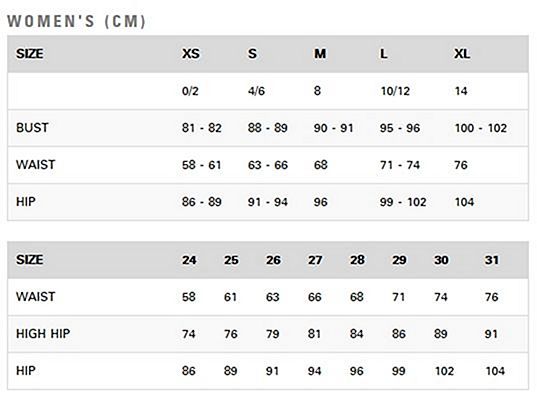Click the WOMEN'S (CM) heading
Viewport: 537px width, 402px height.
pyautogui.click(x=76, y=21)
